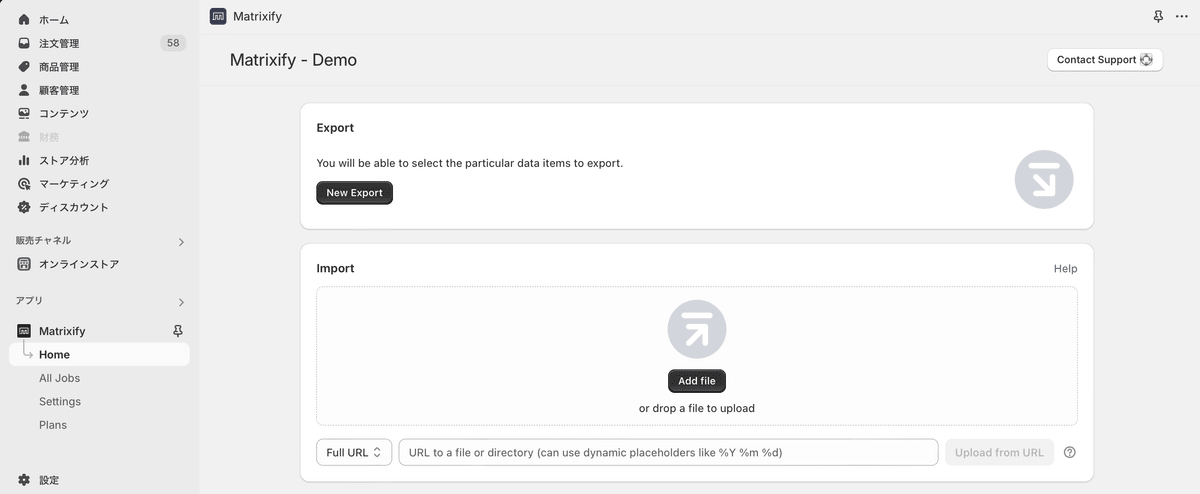Open the Plans menu item
The width and height of the screenshot is (1200, 494).
53,425
